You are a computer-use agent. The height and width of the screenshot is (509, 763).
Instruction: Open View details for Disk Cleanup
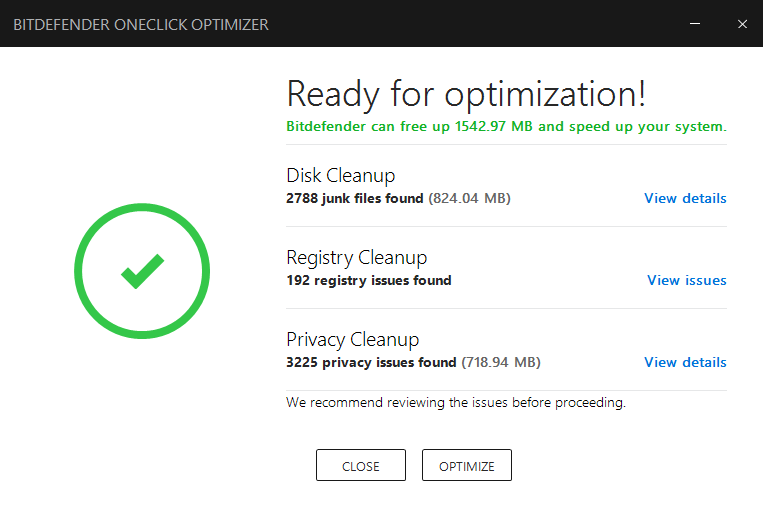[685, 198]
